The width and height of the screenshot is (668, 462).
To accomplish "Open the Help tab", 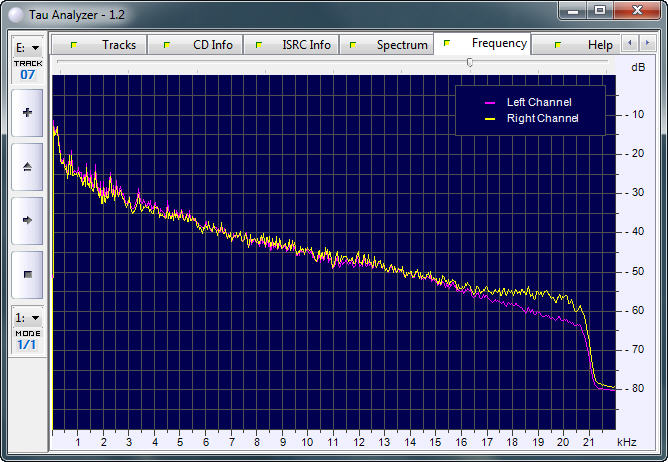I will [x=588, y=45].
